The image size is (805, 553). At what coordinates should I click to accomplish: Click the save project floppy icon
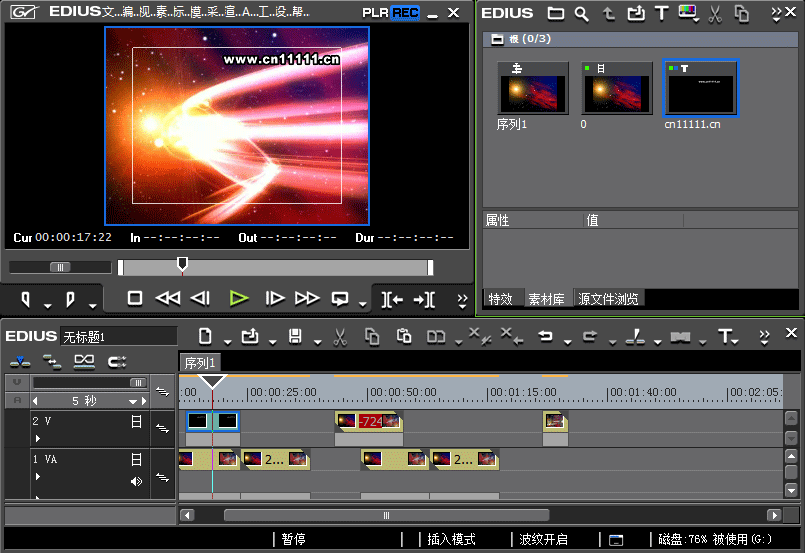point(295,336)
